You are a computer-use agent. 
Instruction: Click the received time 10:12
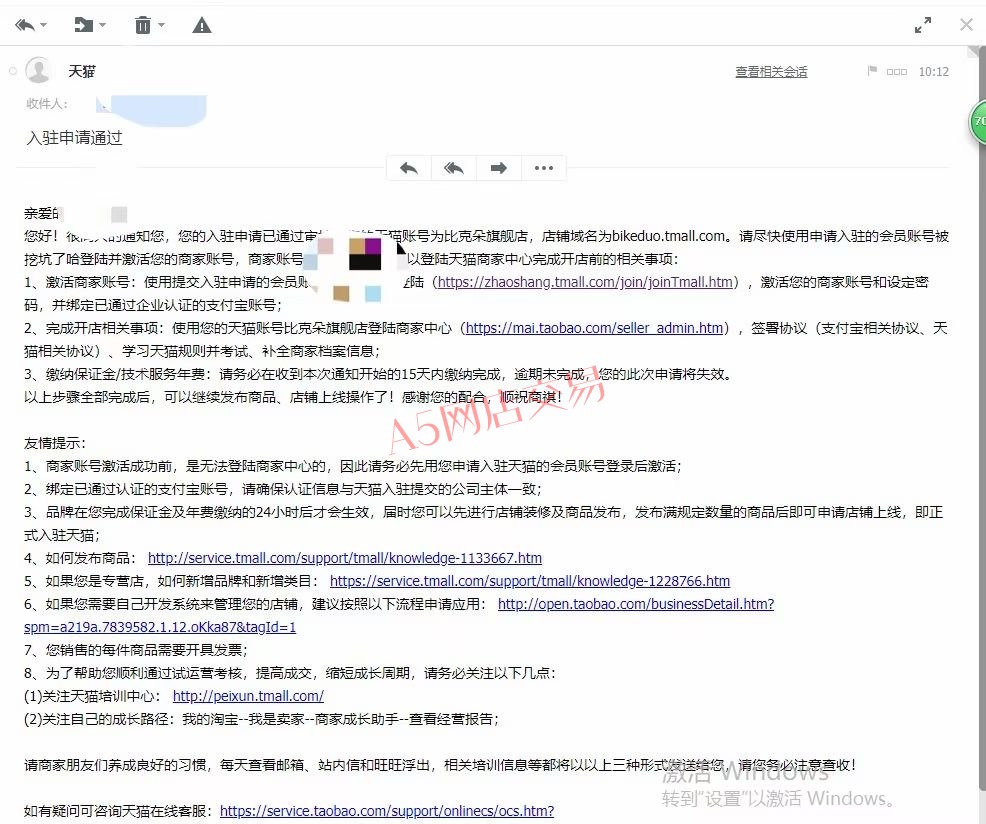coord(933,72)
